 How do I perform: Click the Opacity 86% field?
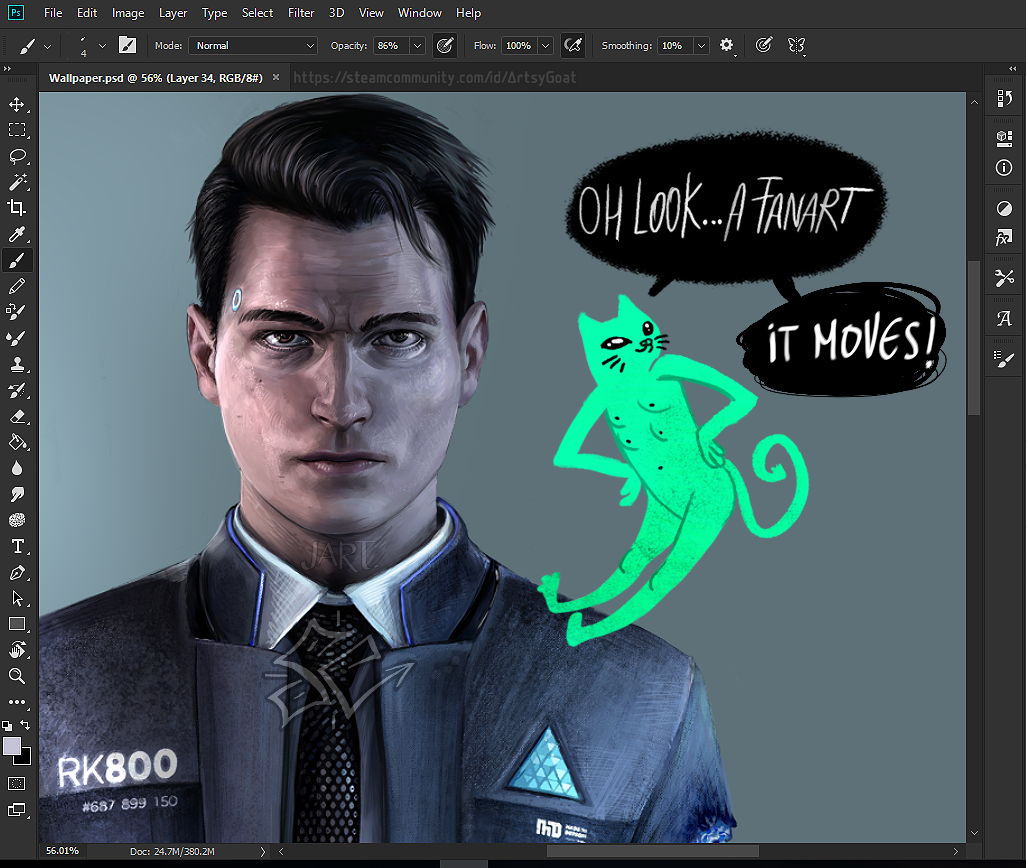point(392,46)
